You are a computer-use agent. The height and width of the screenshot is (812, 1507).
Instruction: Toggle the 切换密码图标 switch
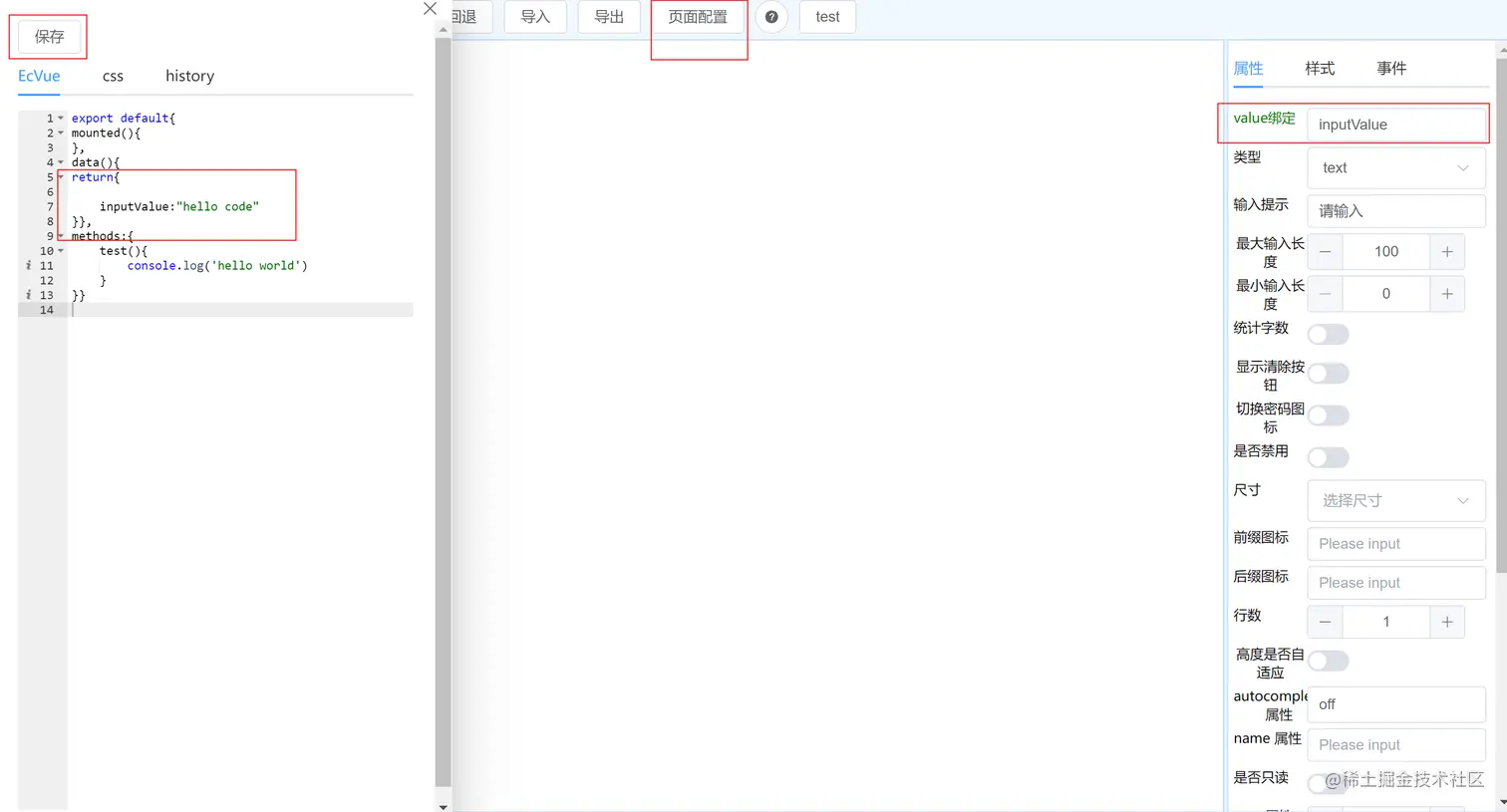click(x=1329, y=415)
